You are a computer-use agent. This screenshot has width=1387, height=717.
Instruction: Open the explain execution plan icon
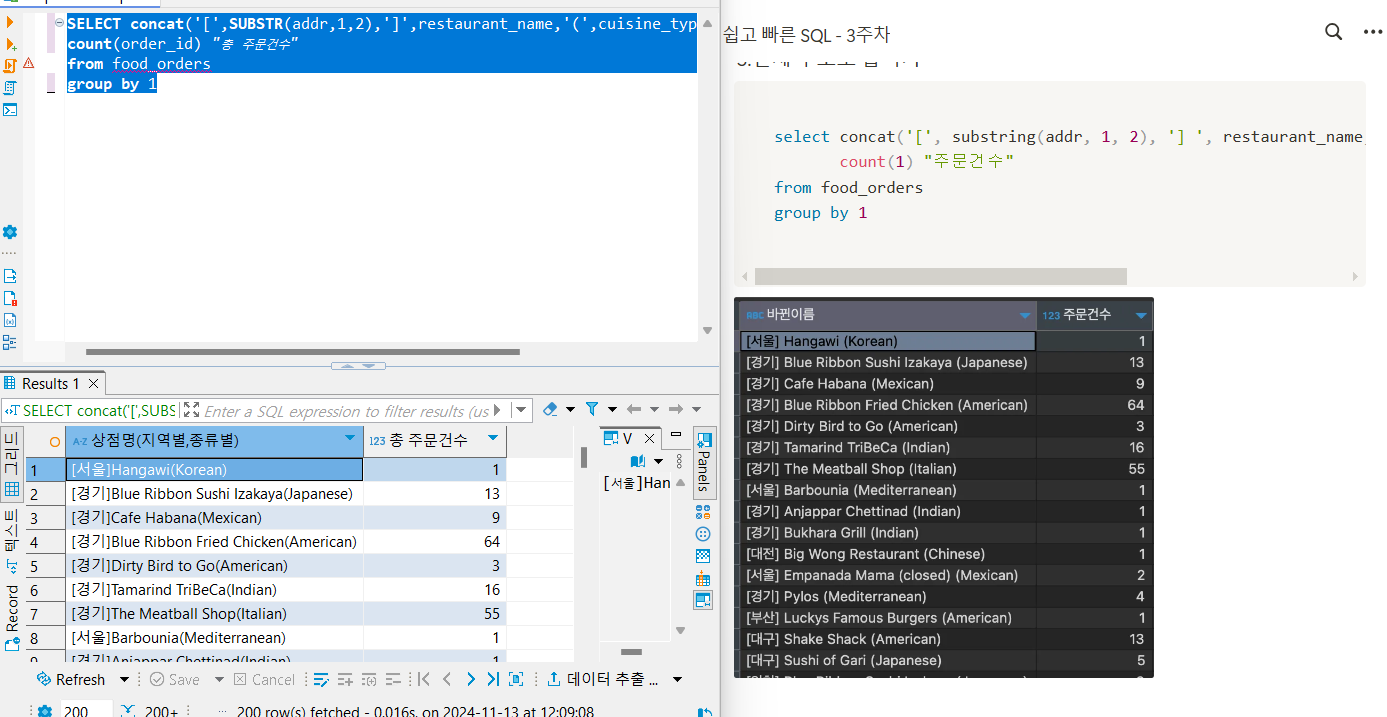point(10,88)
